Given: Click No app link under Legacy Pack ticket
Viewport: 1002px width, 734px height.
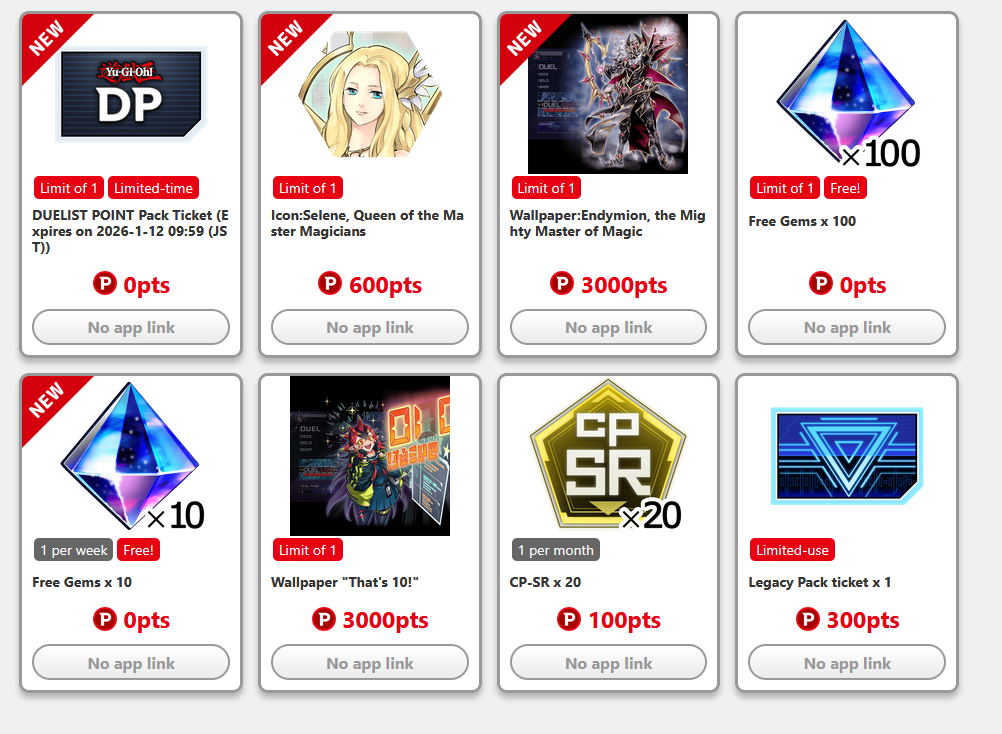Looking at the screenshot, I should 847,662.
